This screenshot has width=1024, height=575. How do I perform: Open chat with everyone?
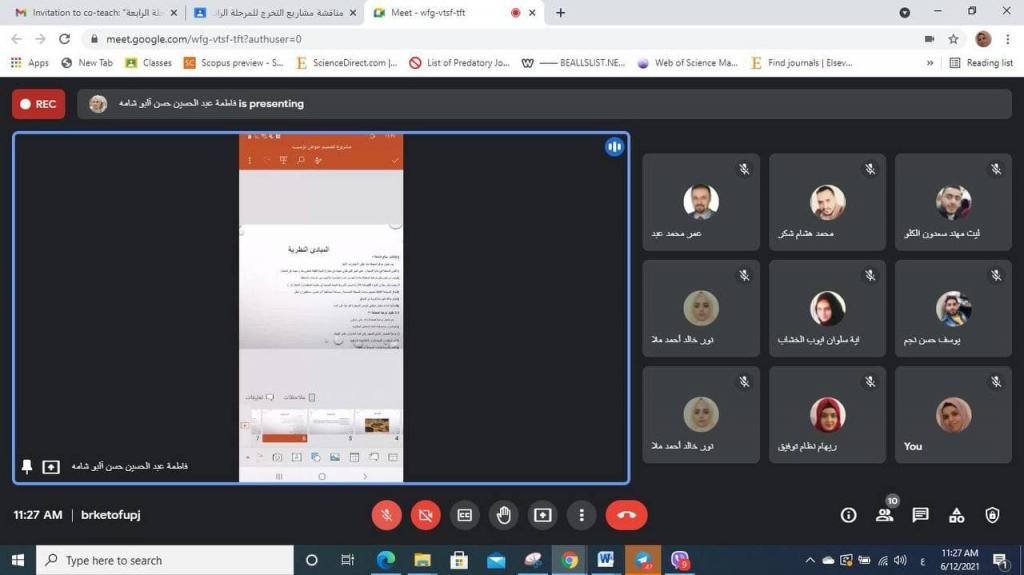(x=920, y=515)
